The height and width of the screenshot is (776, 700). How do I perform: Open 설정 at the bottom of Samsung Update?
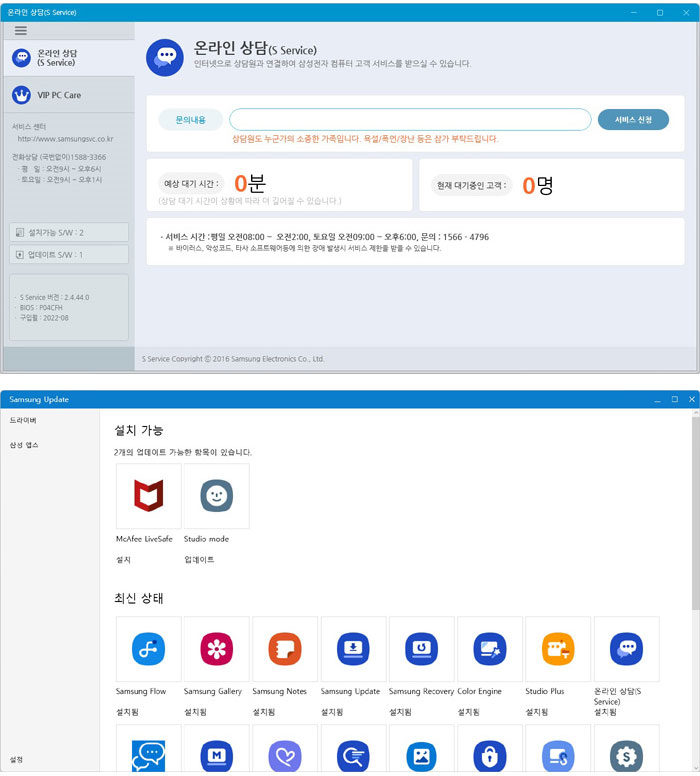click(x=16, y=759)
